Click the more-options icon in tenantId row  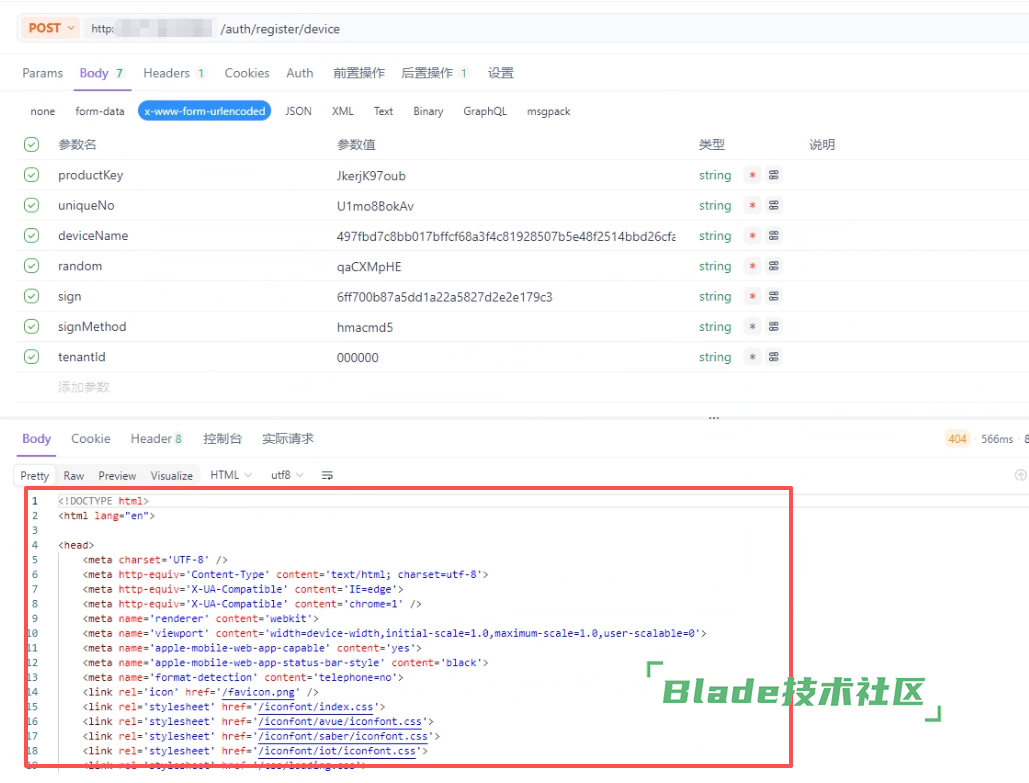tap(774, 357)
